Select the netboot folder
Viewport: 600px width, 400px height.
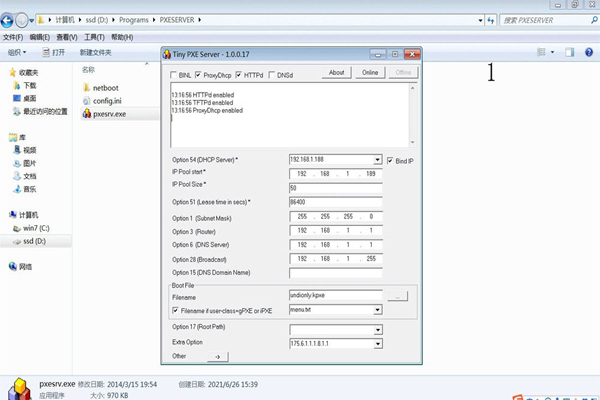101,88
